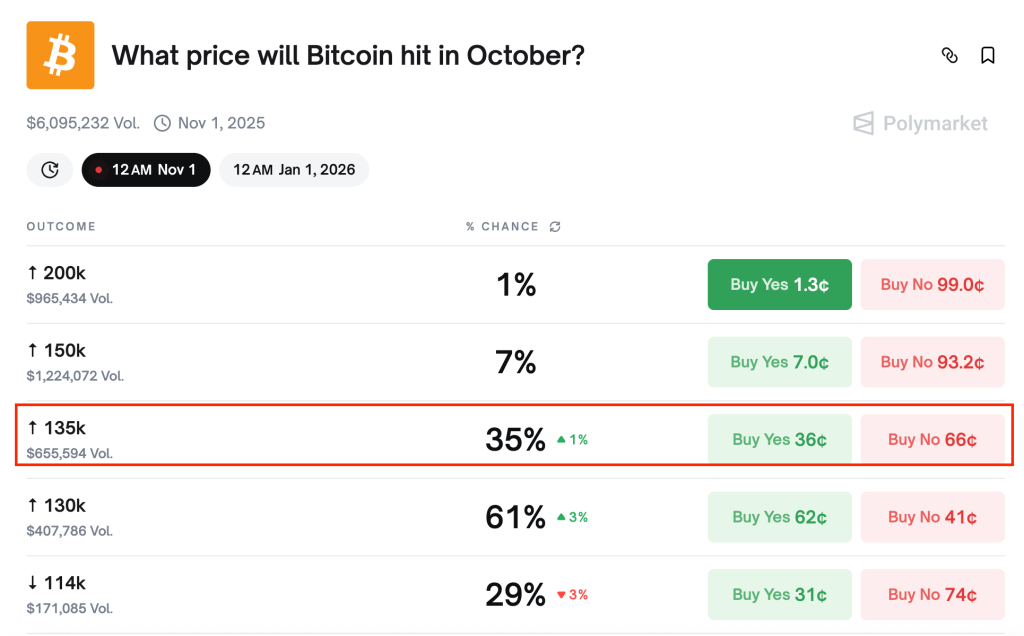1024x636 pixels.
Task: Click the clock icon beside Nov 1, 2025
Action: point(162,124)
